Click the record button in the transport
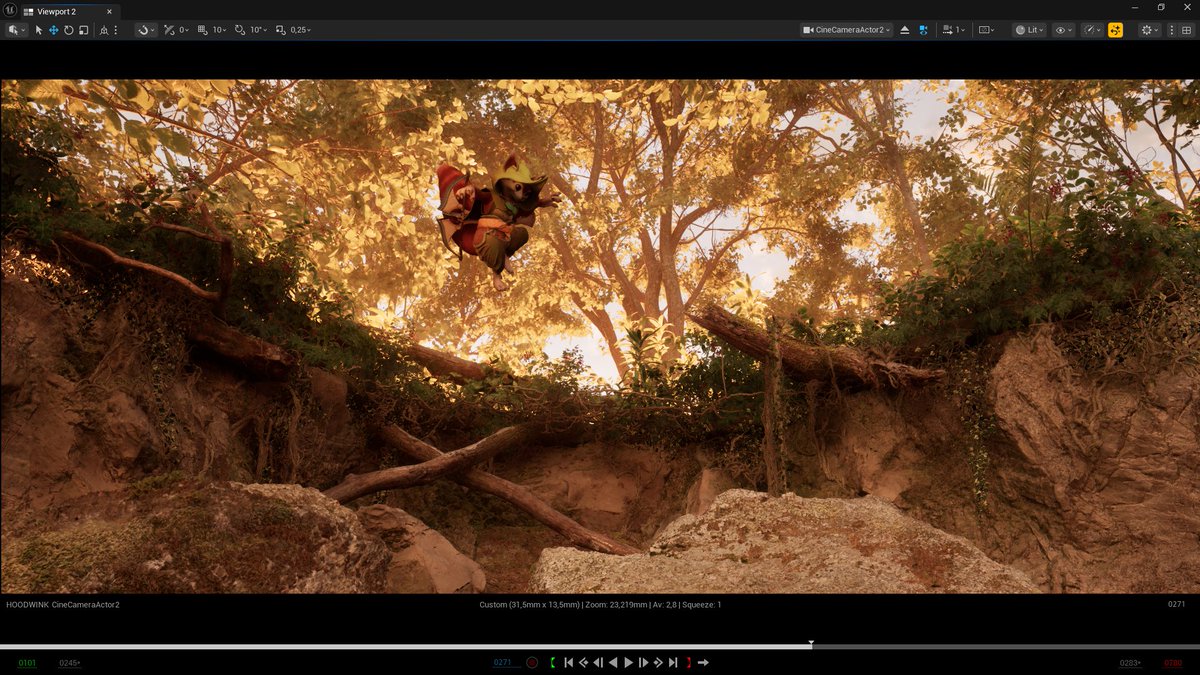The image size is (1200, 675). click(532, 662)
